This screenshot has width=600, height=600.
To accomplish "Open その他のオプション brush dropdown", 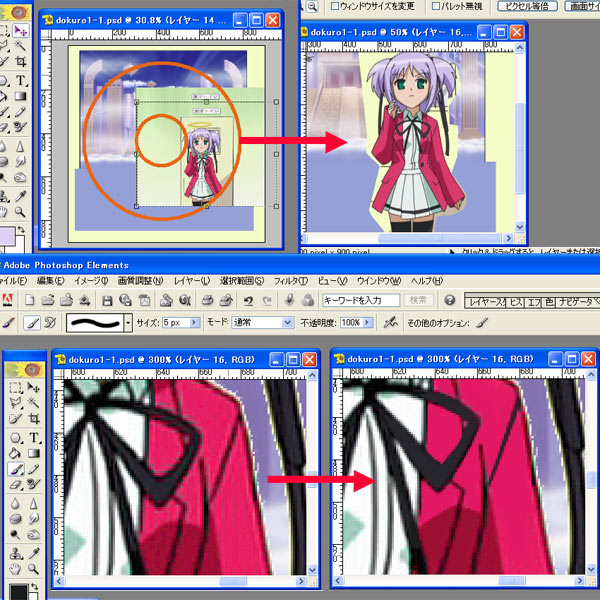I will coord(483,323).
